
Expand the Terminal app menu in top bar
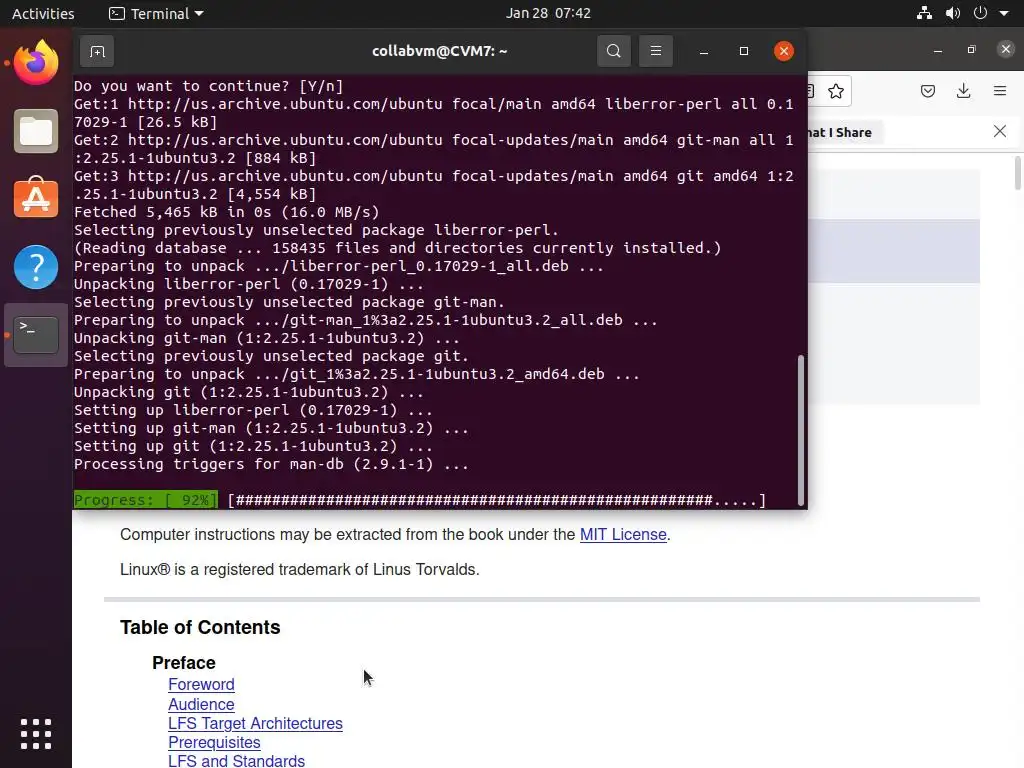[x=156, y=13]
